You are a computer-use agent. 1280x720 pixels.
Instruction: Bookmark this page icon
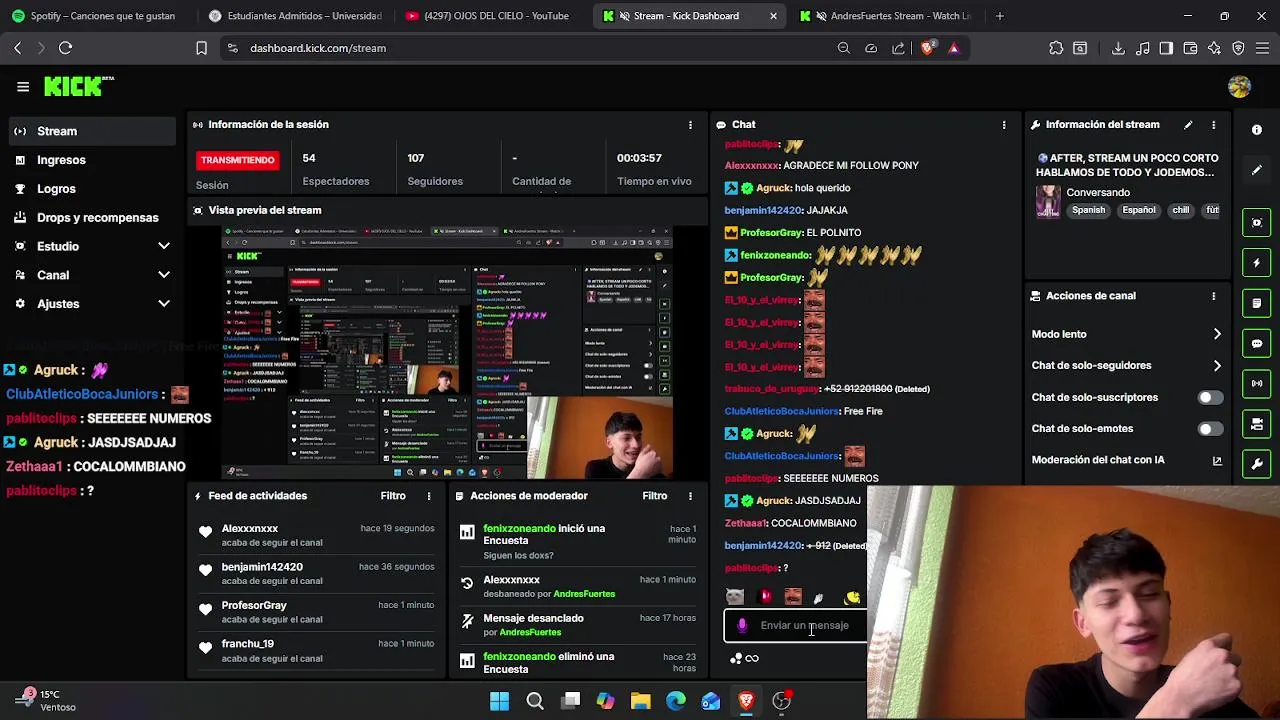tap(201, 48)
